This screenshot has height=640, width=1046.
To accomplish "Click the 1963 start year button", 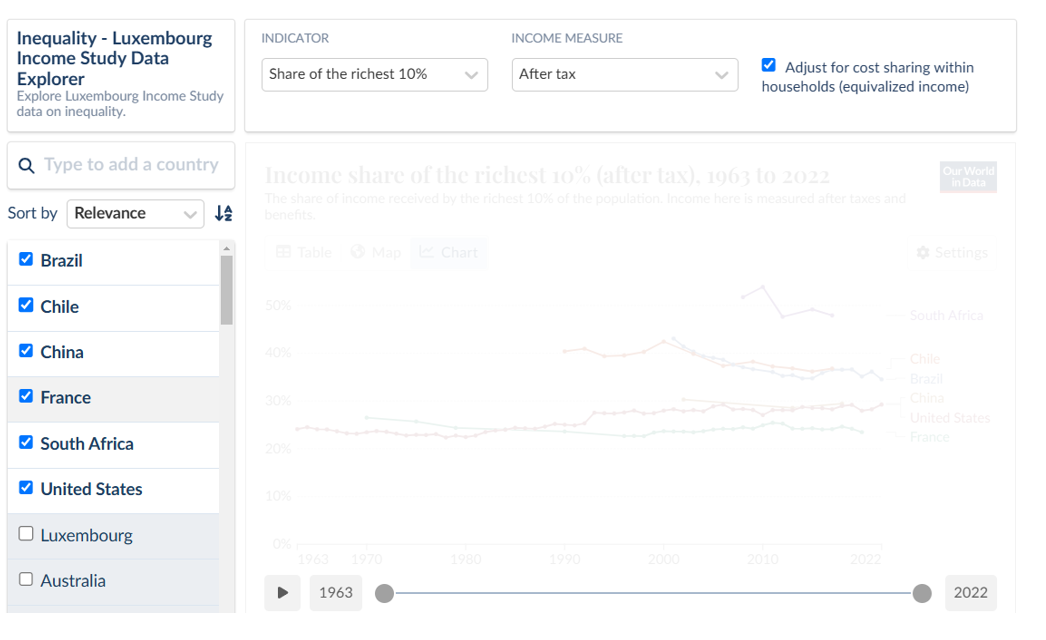I will pos(335,592).
